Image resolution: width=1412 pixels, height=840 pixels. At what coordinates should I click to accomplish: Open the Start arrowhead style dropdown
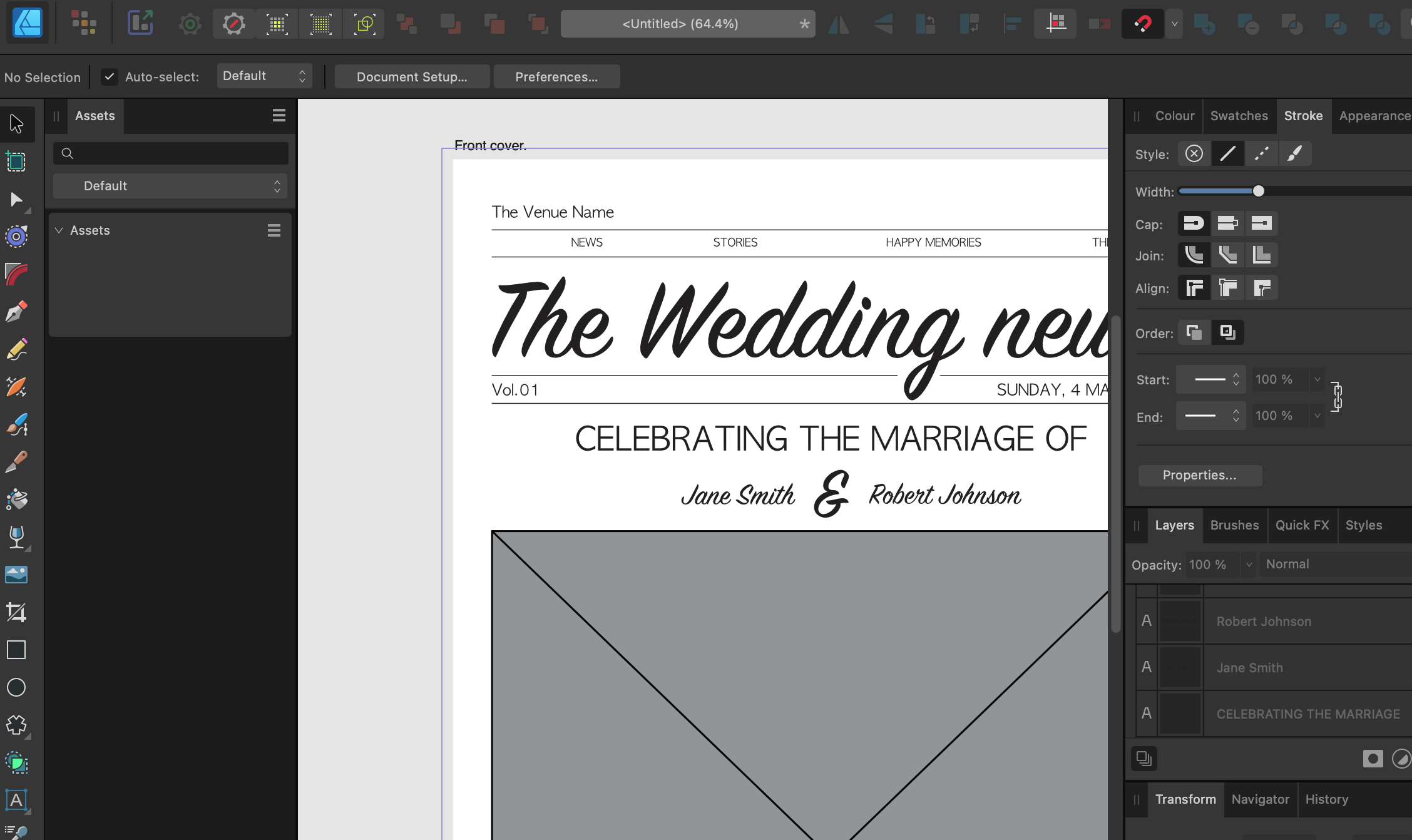(1210, 379)
